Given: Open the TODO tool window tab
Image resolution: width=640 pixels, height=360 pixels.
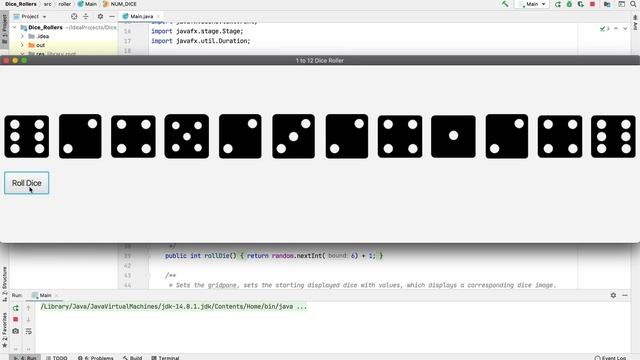Looking at the screenshot, I should click(57, 358).
